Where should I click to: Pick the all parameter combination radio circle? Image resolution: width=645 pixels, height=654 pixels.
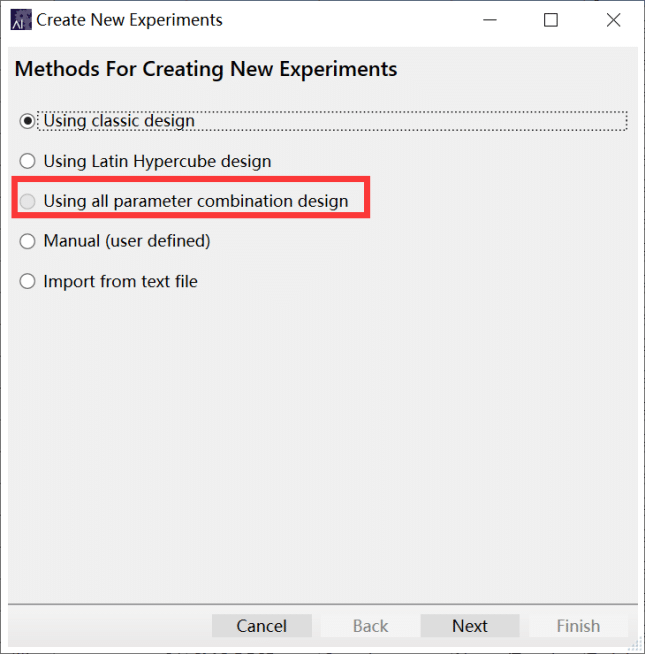tap(27, 201)
